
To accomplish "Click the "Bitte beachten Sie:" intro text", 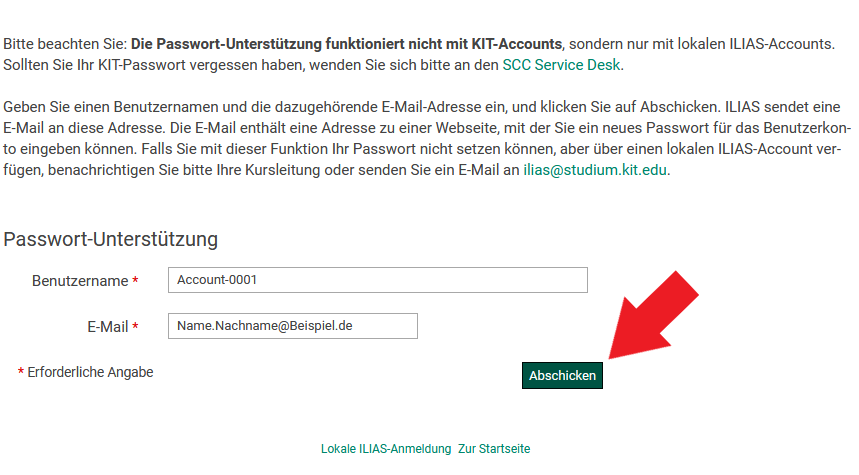I will click(x=65, y=45).
